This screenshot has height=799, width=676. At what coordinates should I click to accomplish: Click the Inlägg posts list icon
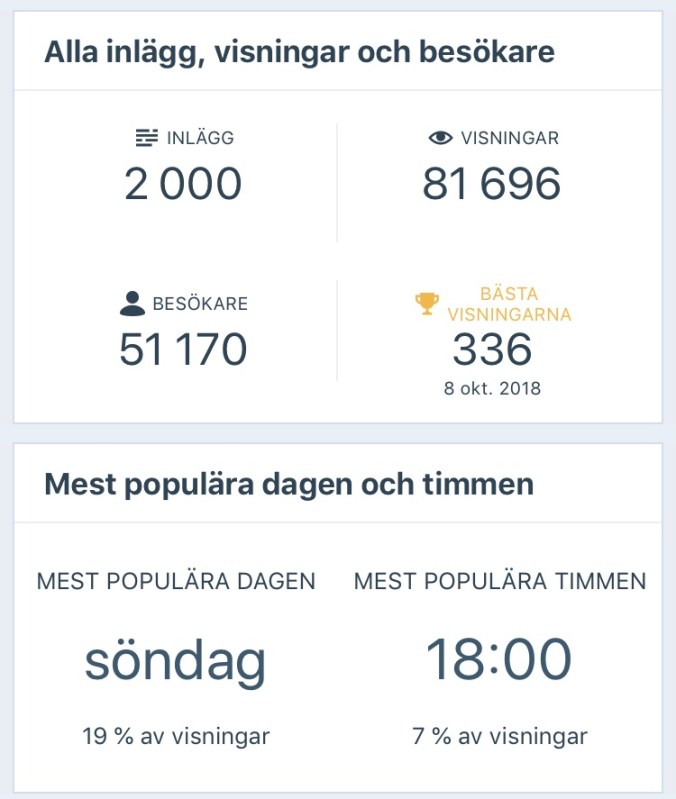pyautogui.click(x=147, y=138)
